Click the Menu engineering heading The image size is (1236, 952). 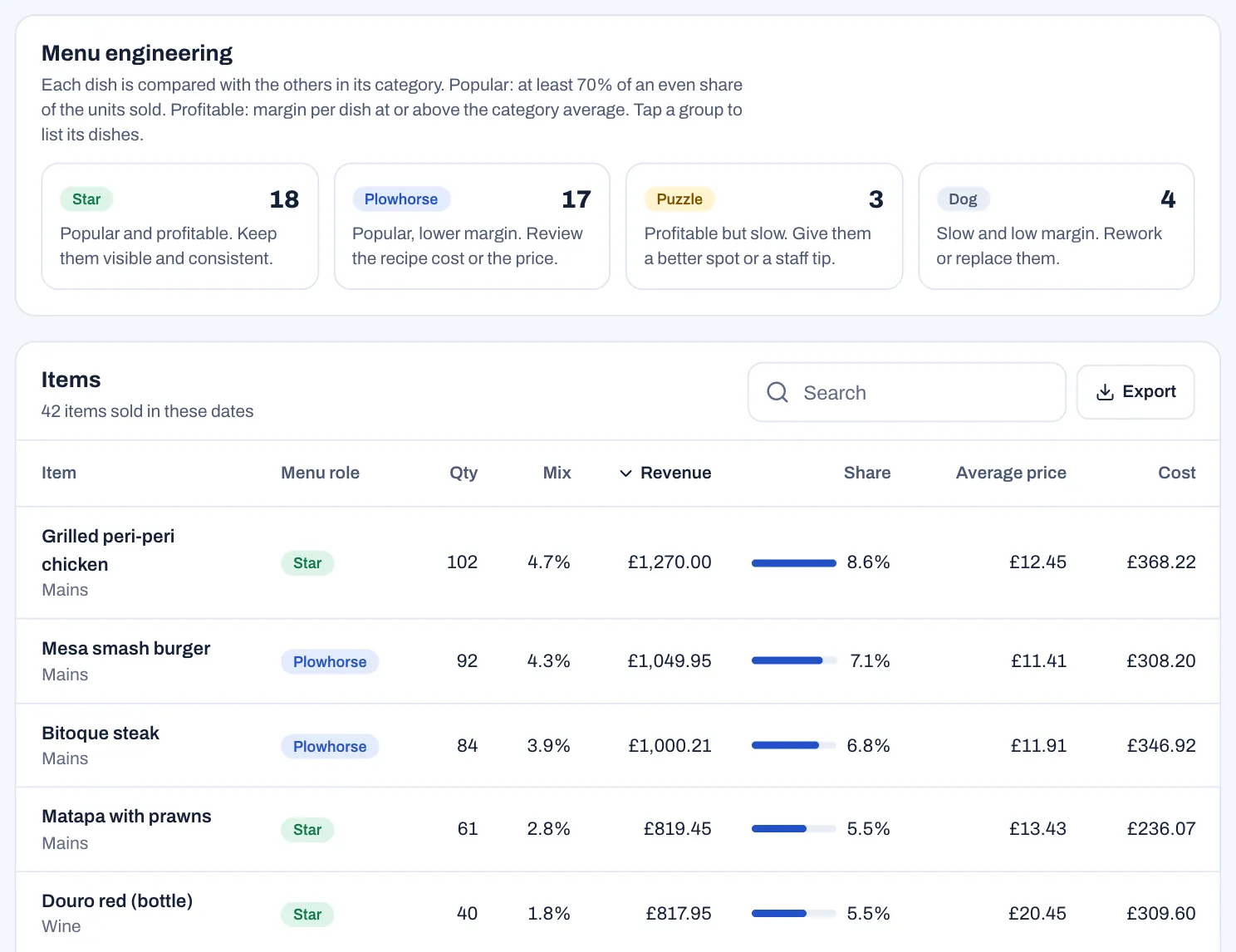click(137, 53)
